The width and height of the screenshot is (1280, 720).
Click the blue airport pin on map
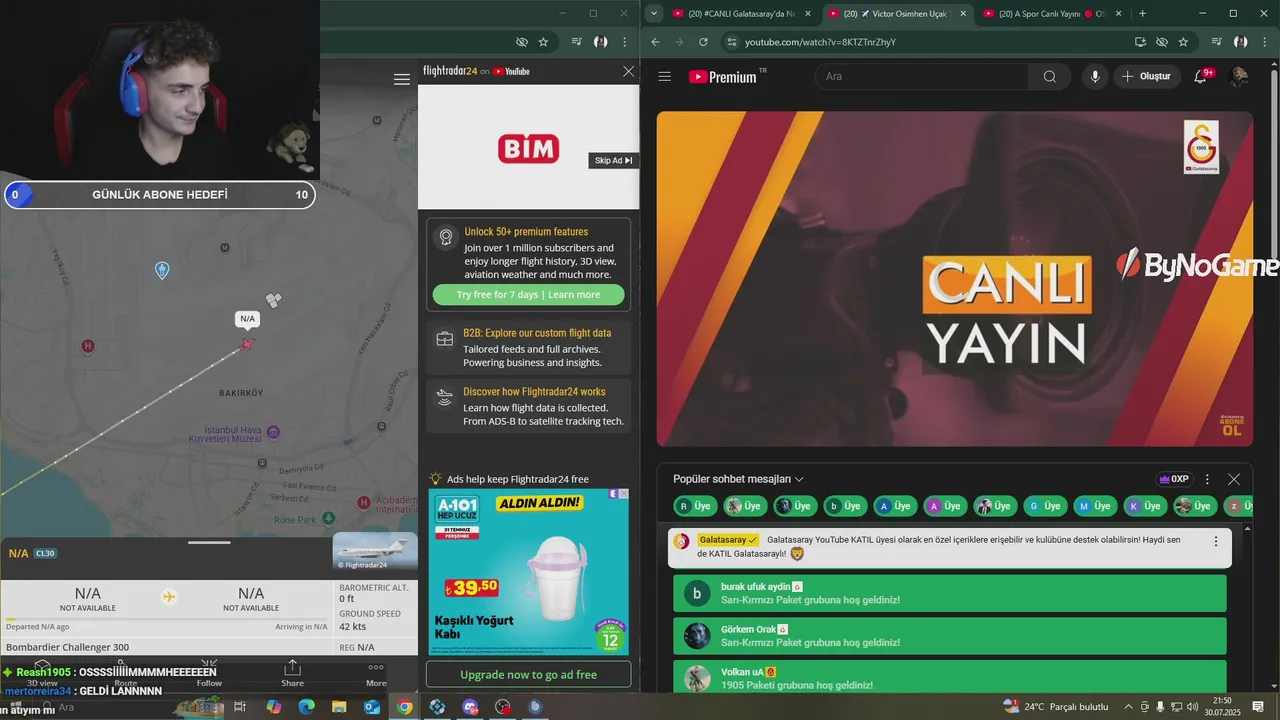tap(162, 270)
